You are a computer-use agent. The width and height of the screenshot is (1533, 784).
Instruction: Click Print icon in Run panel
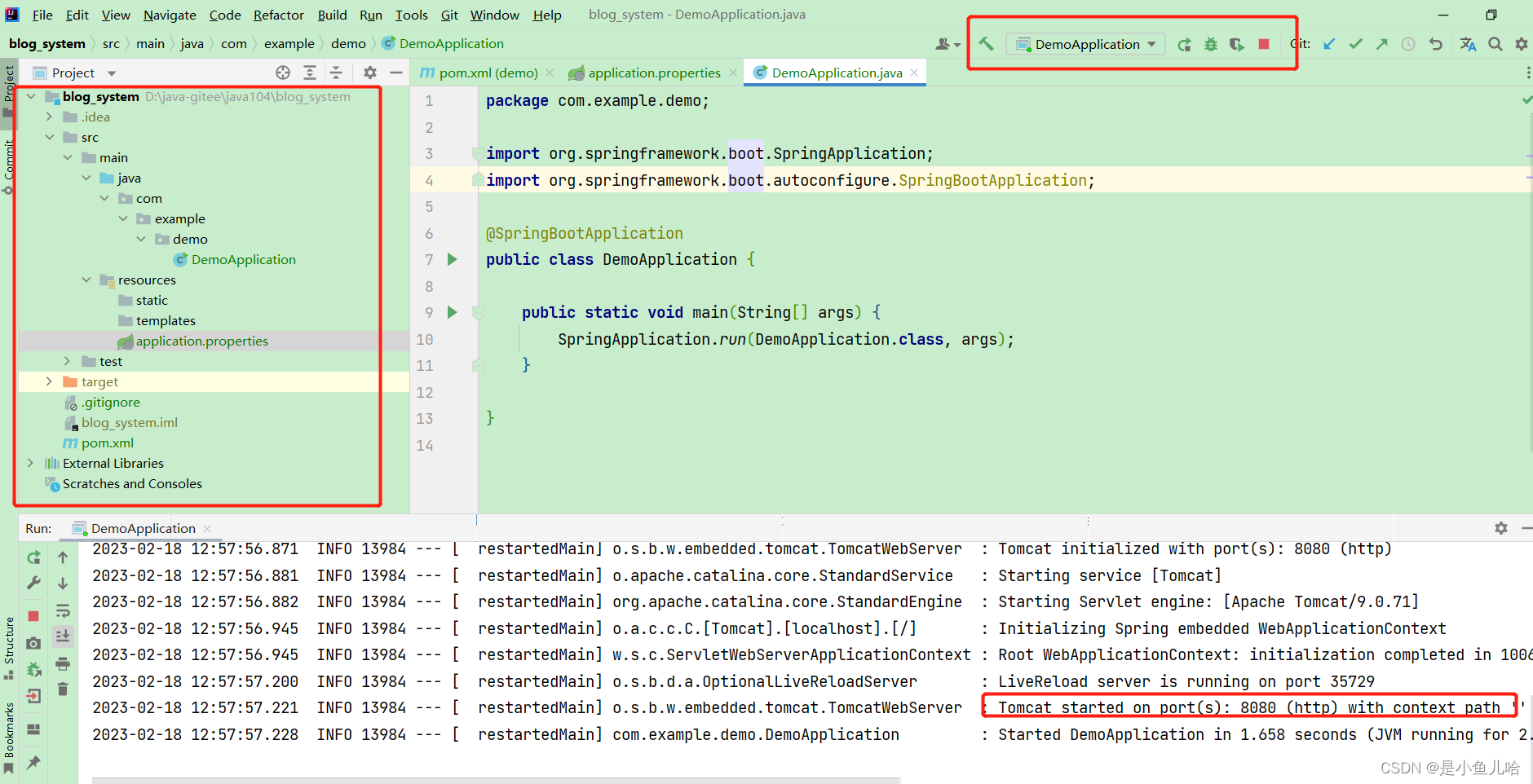pyautogui.click(x=63, y=664)
